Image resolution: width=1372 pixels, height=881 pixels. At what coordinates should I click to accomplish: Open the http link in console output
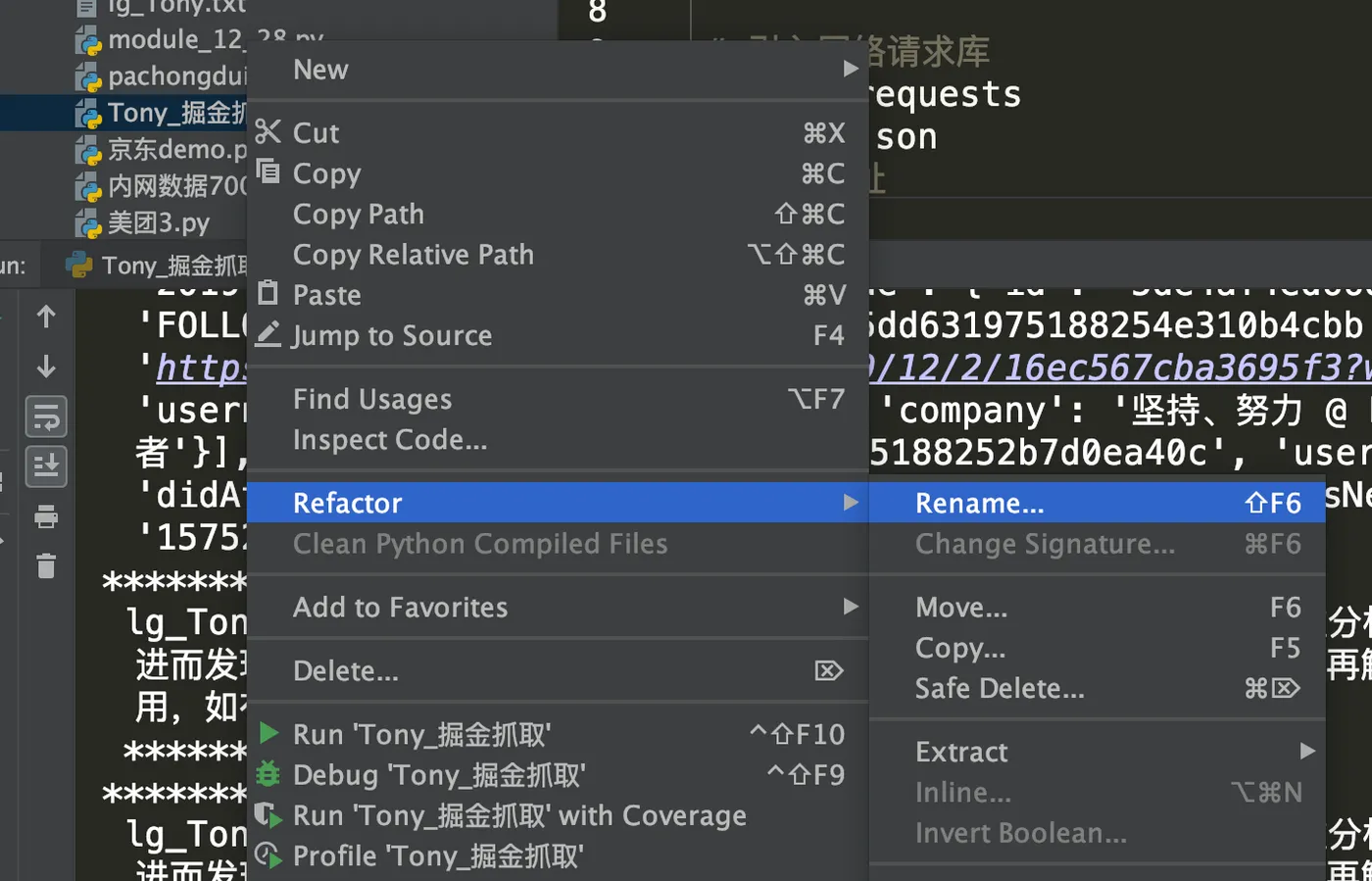[x=201, y=368]
